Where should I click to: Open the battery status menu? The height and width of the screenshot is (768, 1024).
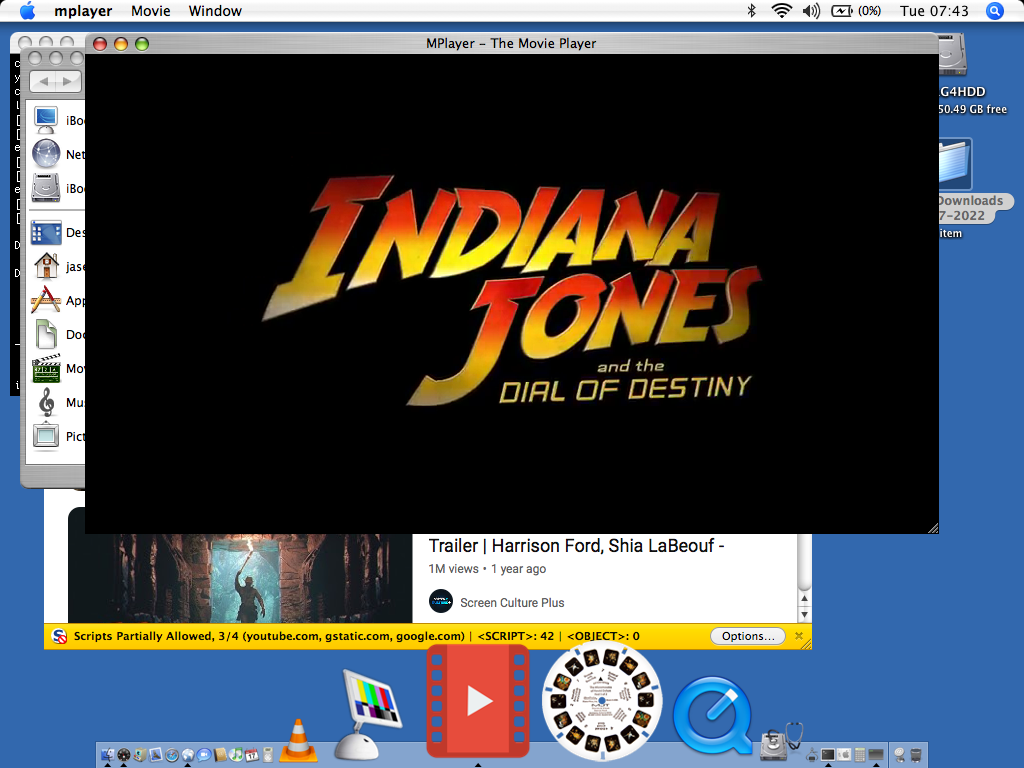pyautogui.click(x=856, y=10)
